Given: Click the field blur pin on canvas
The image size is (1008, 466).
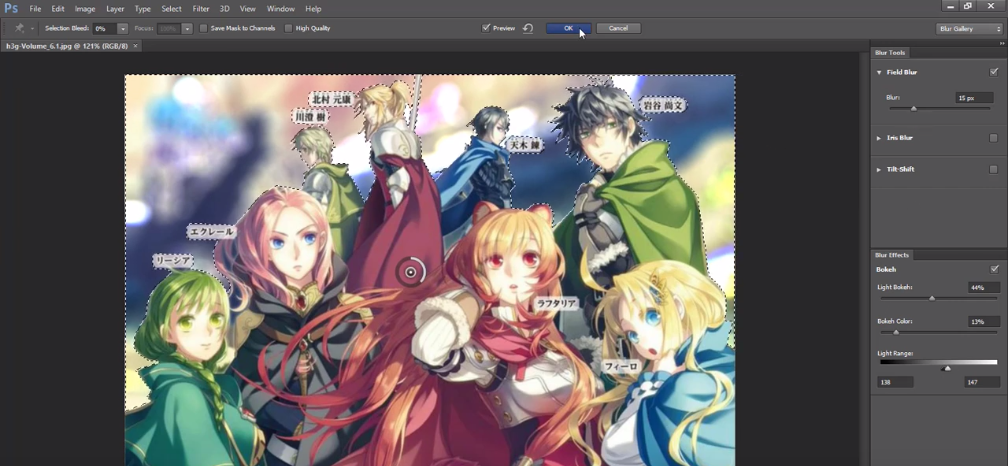Looking at the screenshot, I should pos(410,271).
